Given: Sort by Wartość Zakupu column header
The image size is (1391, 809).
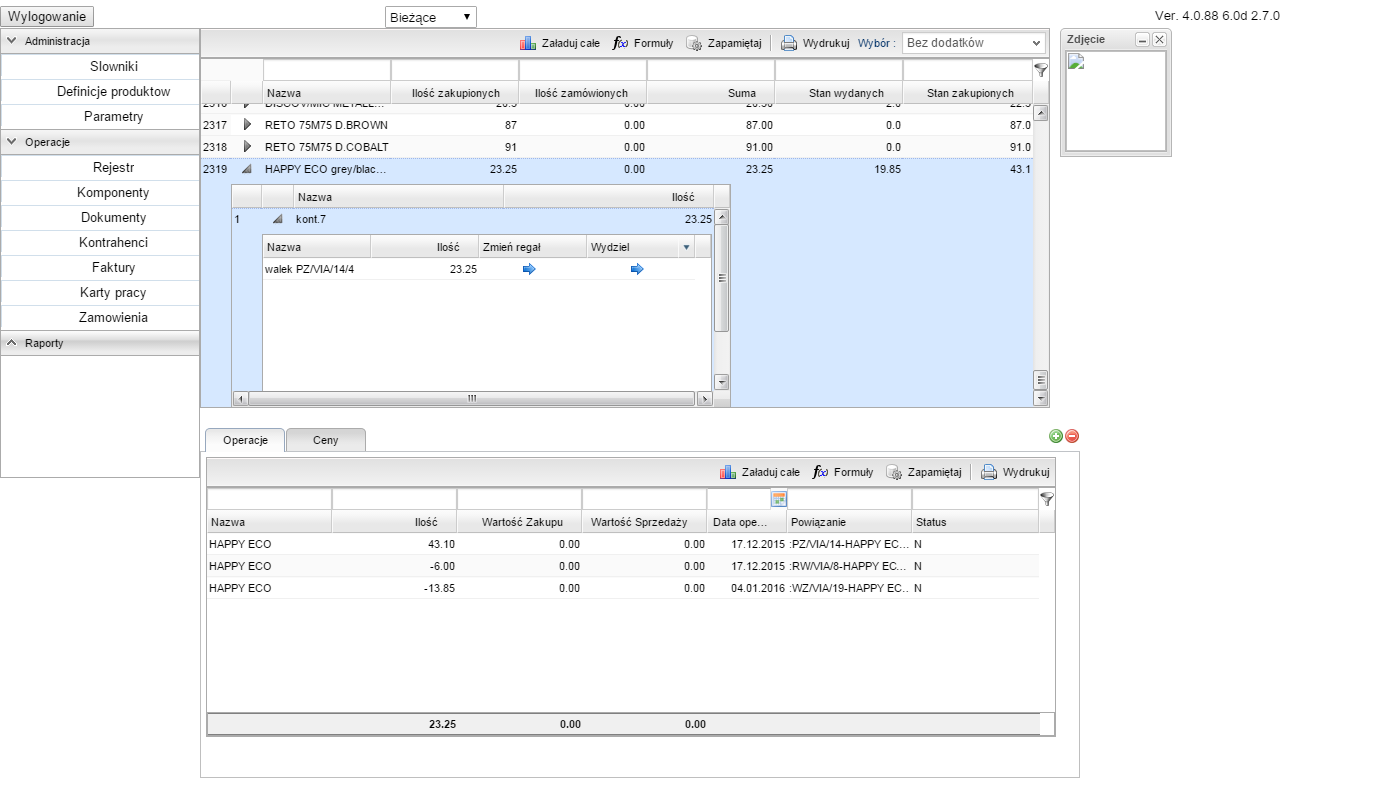Looking at the screenshot, I should pos(519,522).
